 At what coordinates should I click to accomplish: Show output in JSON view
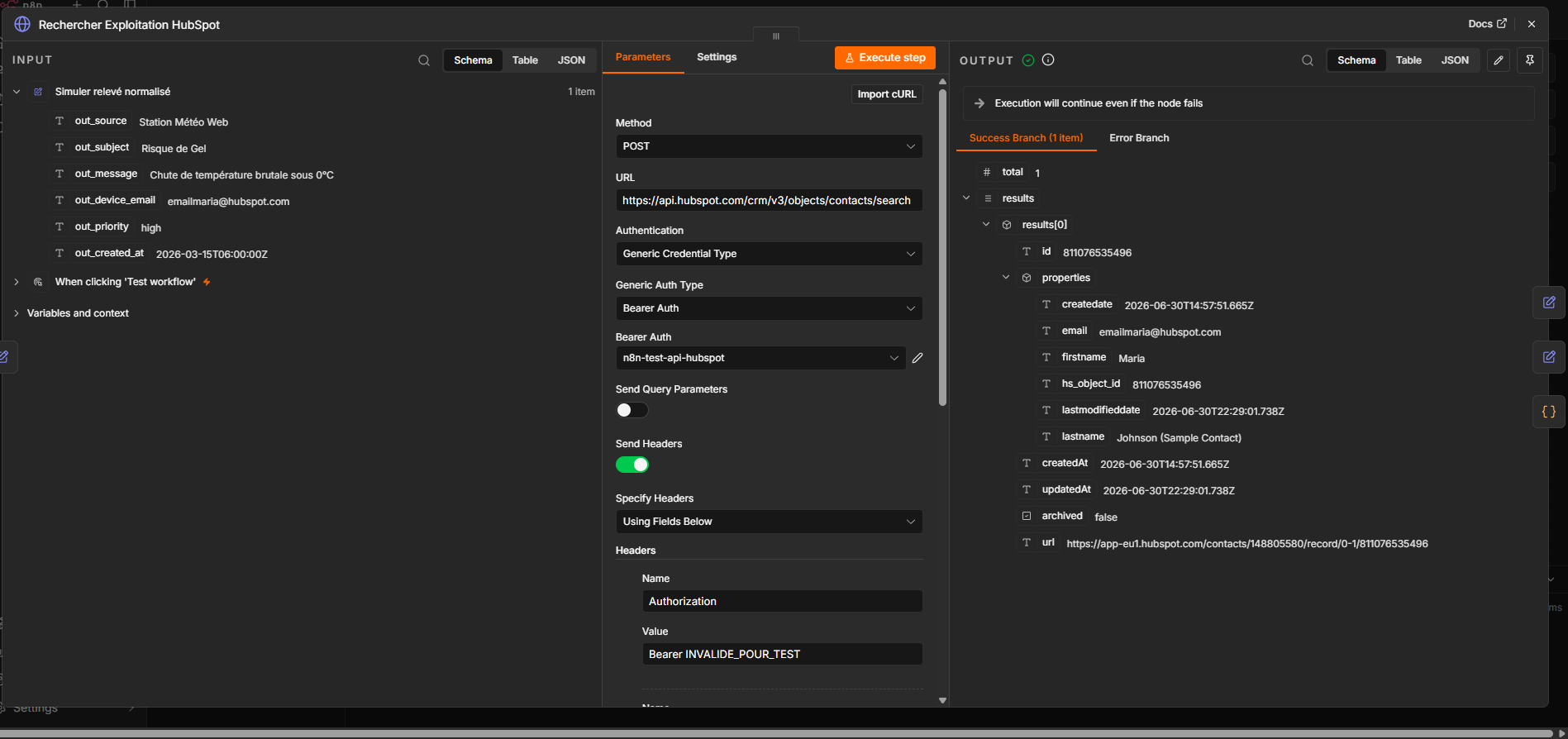click(x=1455, y=60)
